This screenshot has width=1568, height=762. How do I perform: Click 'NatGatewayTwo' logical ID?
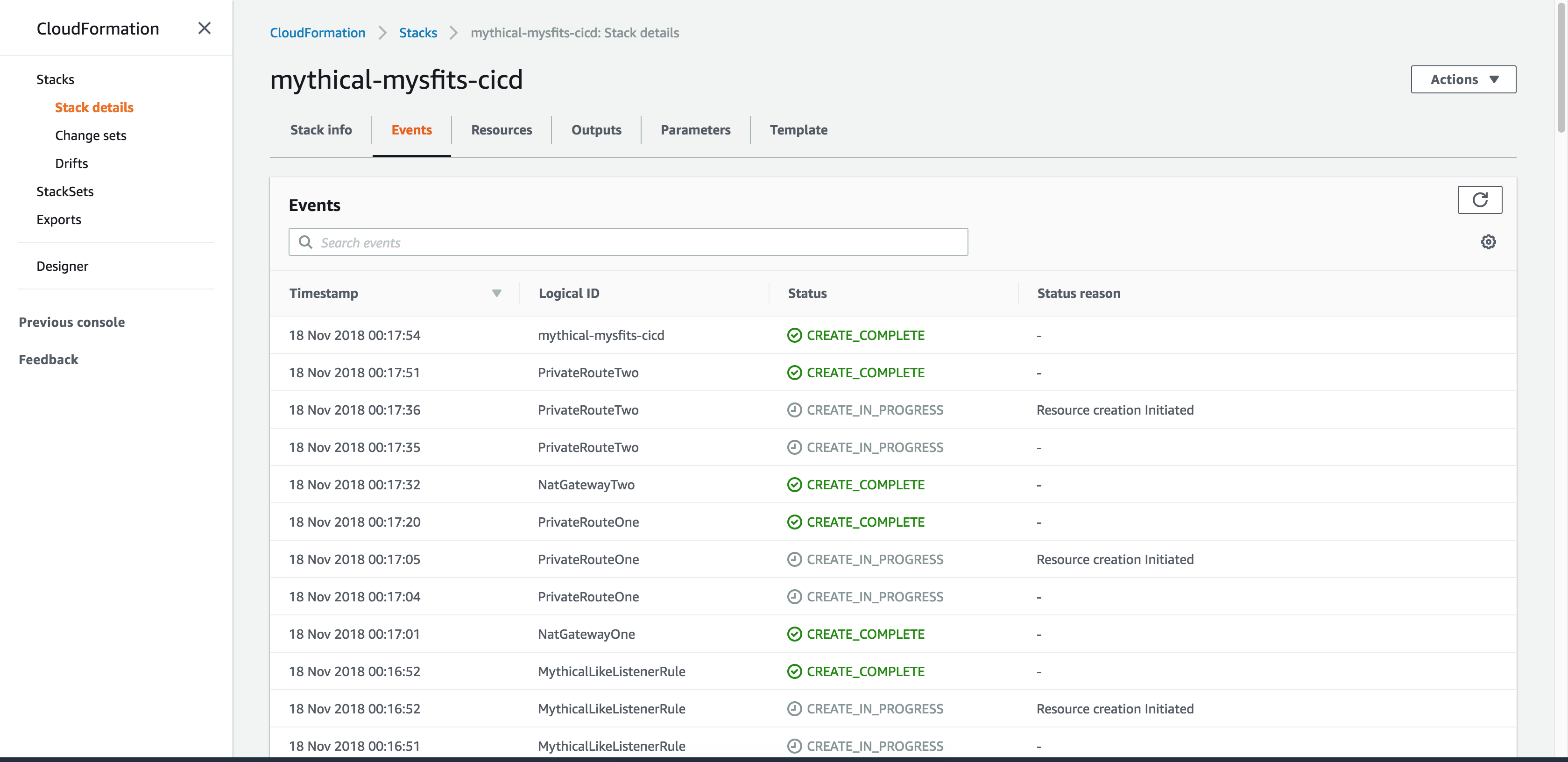coord(586,485)
